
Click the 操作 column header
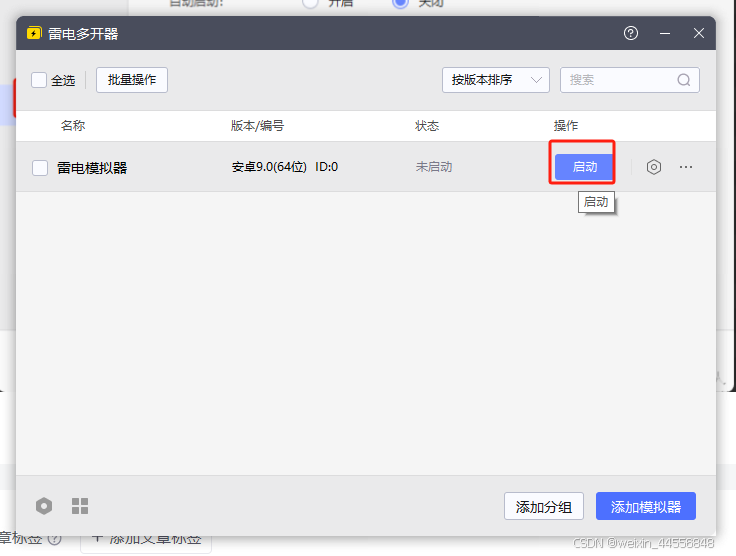[566, 126]
